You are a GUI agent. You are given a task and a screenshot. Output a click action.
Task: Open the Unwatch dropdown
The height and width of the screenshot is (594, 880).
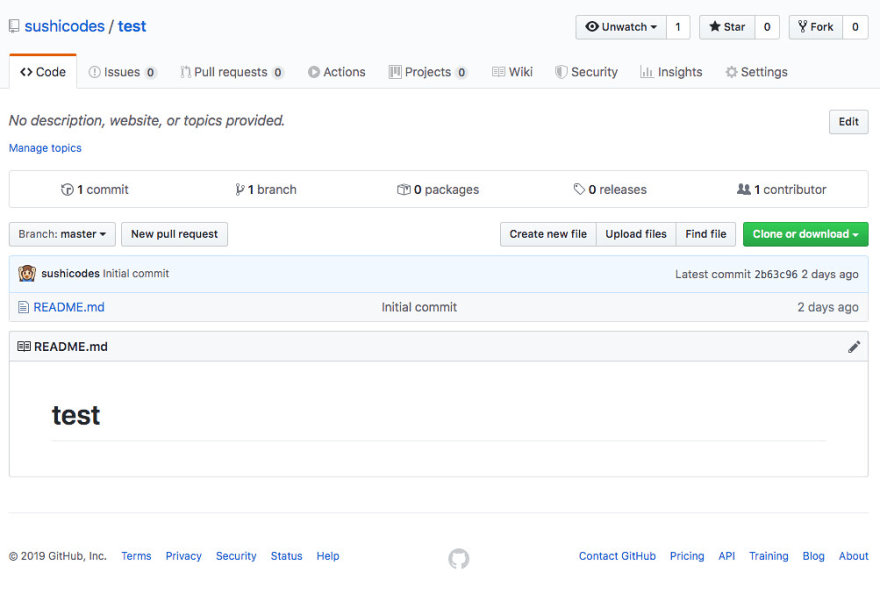tap(621, 27)
